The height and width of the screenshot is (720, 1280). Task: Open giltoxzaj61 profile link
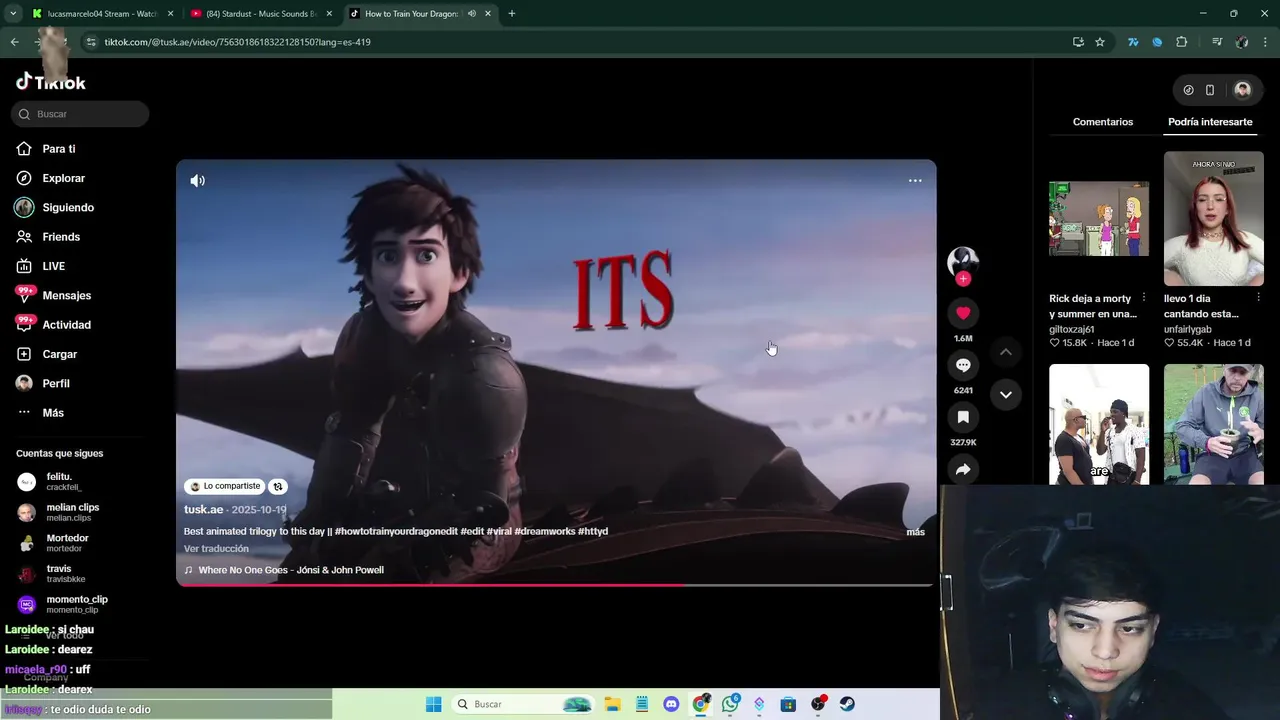point(1072,329)
